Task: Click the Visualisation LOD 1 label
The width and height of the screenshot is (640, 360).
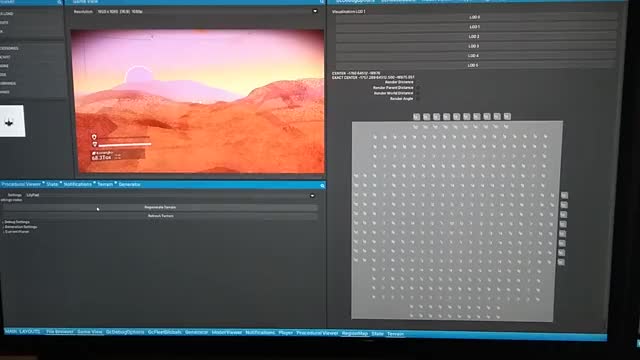Action: 349,11
